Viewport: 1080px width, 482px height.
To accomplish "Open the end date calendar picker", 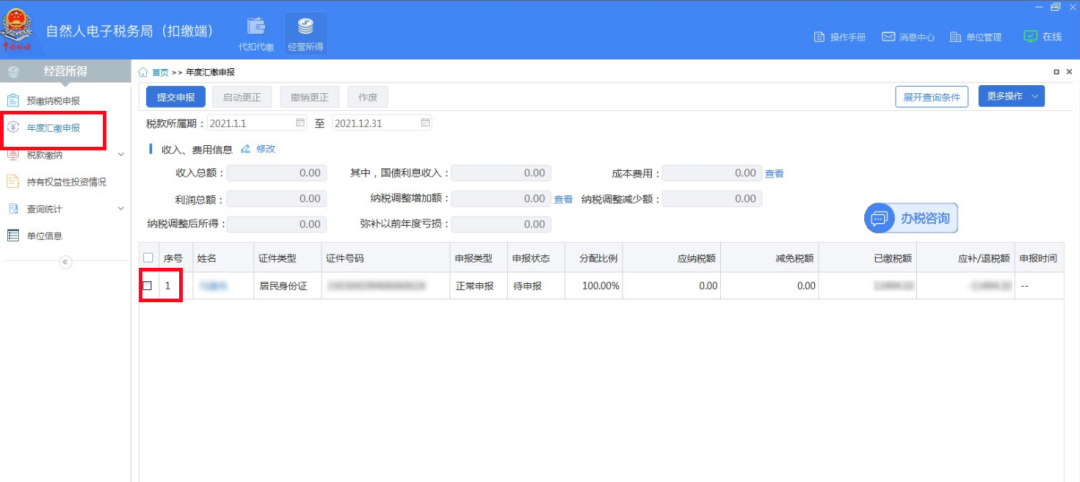I will coord(425,123).
